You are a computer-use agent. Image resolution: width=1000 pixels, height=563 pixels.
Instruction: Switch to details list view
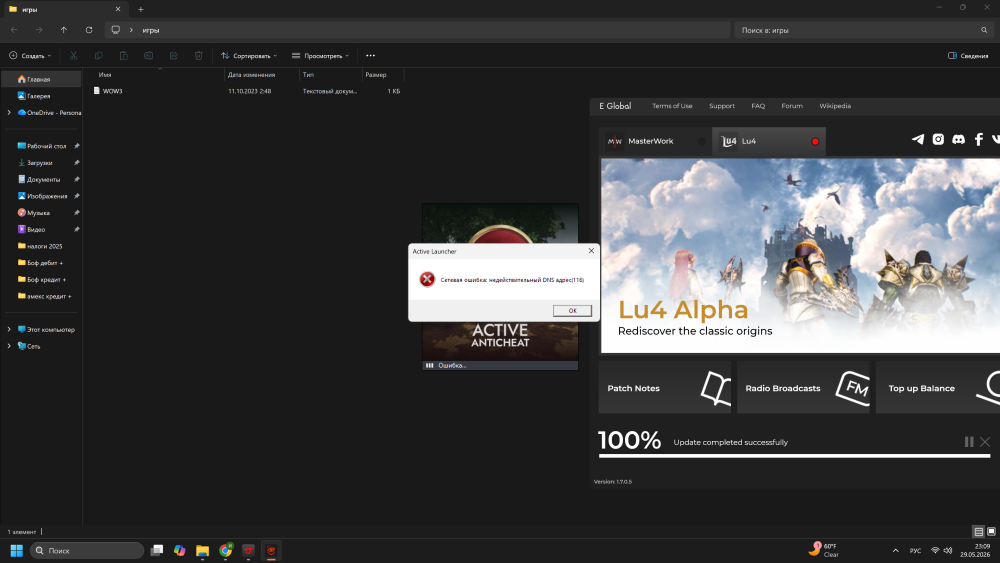978,531
